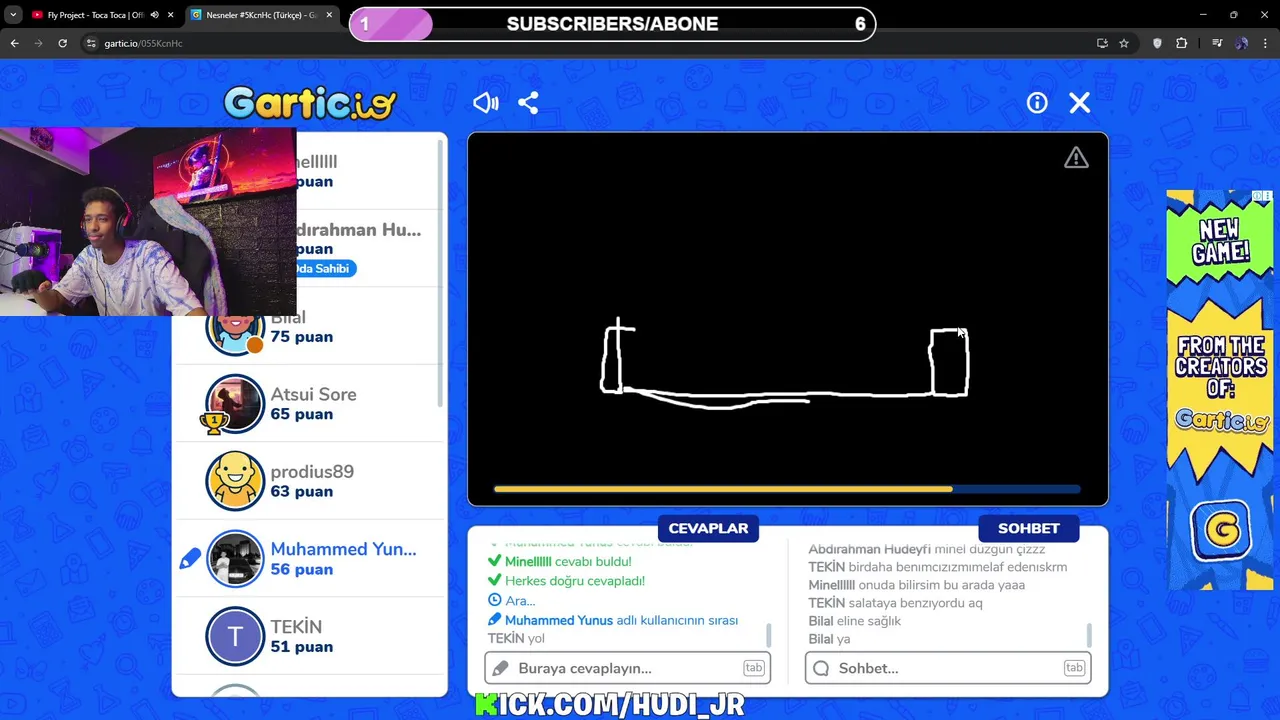The height and width of the screenshot is (720, 1280).
Task: Click the player name 'TEKİN' in list
Action: (x=296, y=627)
